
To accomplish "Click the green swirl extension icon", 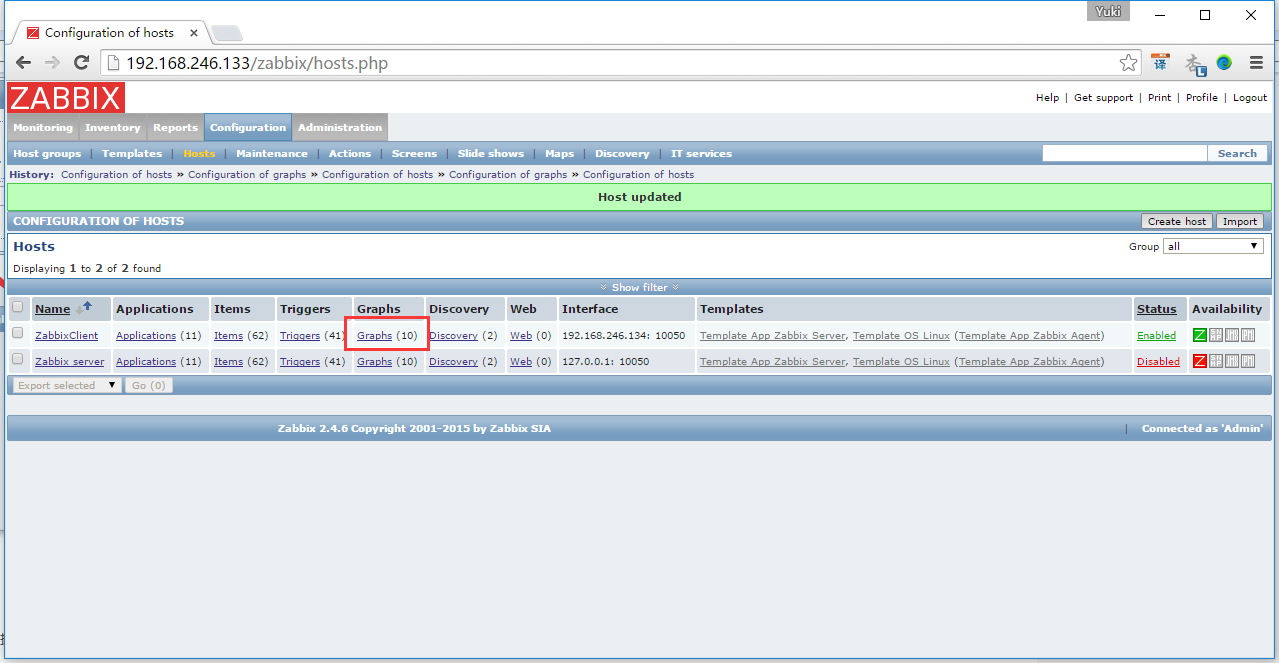I will 1224,63.
